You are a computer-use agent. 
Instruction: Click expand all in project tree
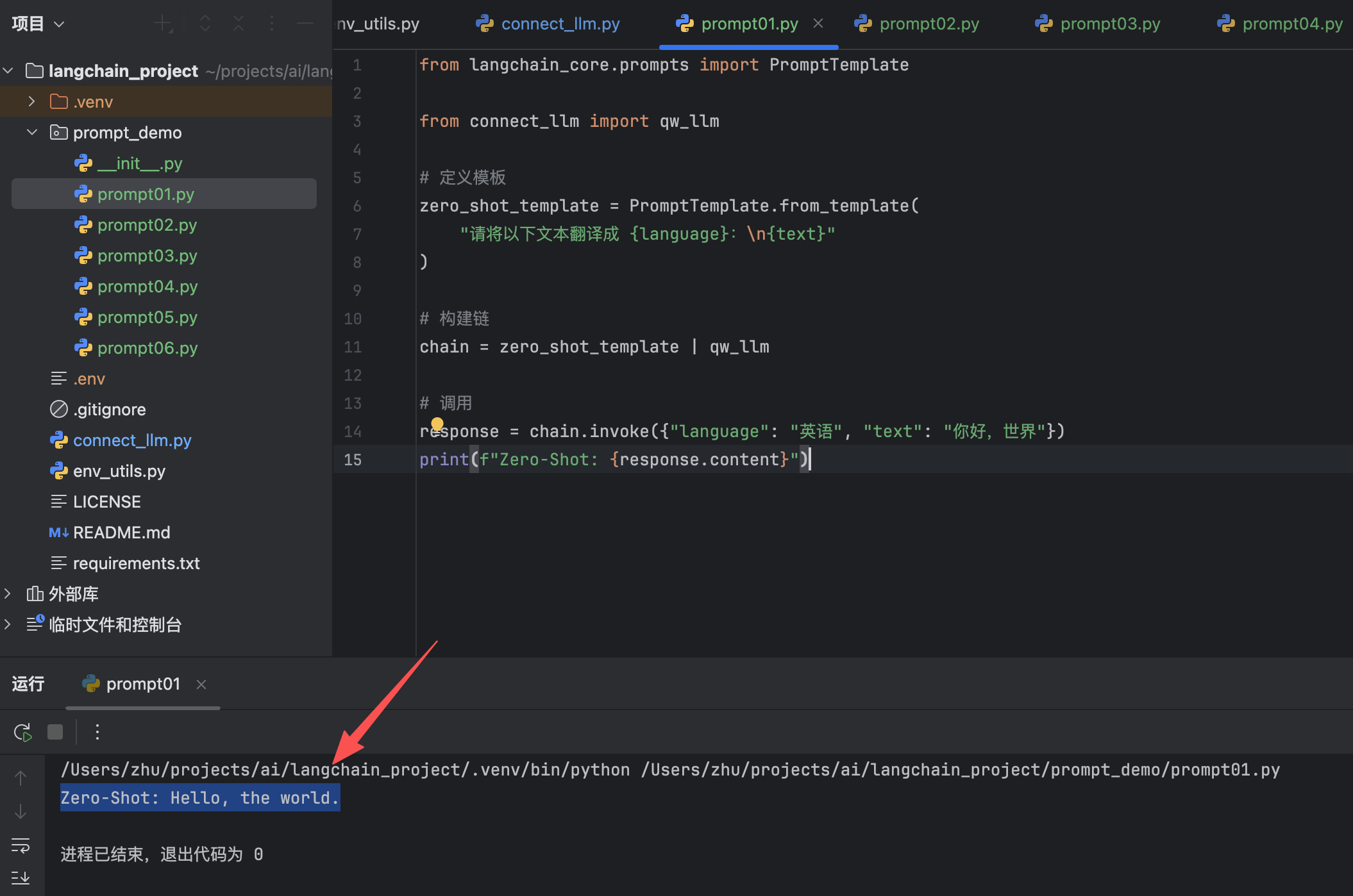click(205, 24)
